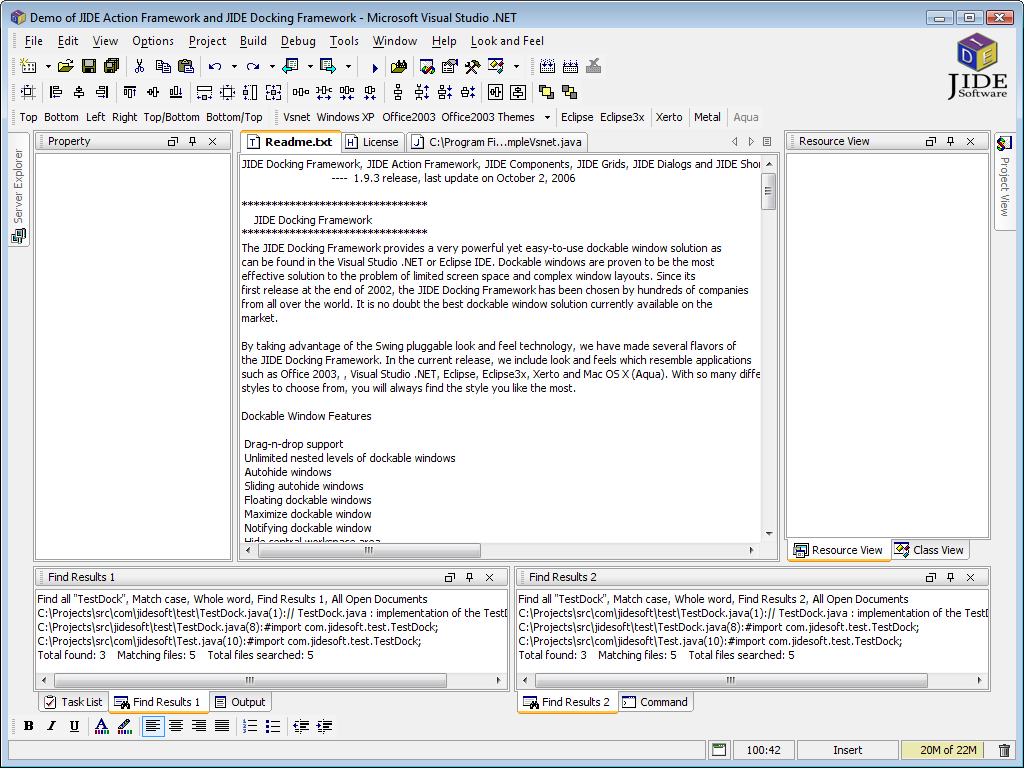Click the Underline formatting icon
The width and height of the screenshot is (1024, 768).
click(74, 726)
